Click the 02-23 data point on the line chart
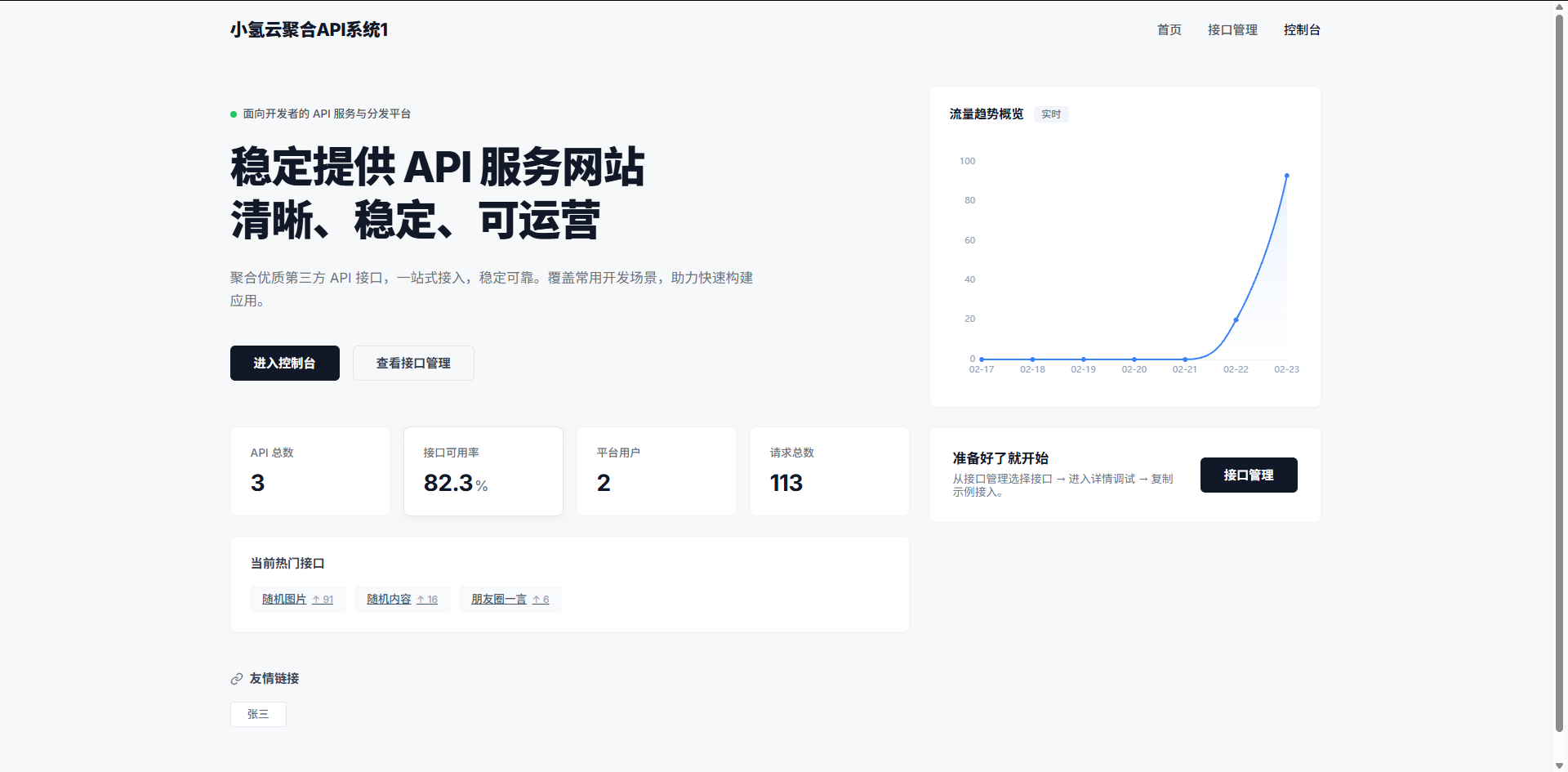1568x772 pixels. (1287, 176)
